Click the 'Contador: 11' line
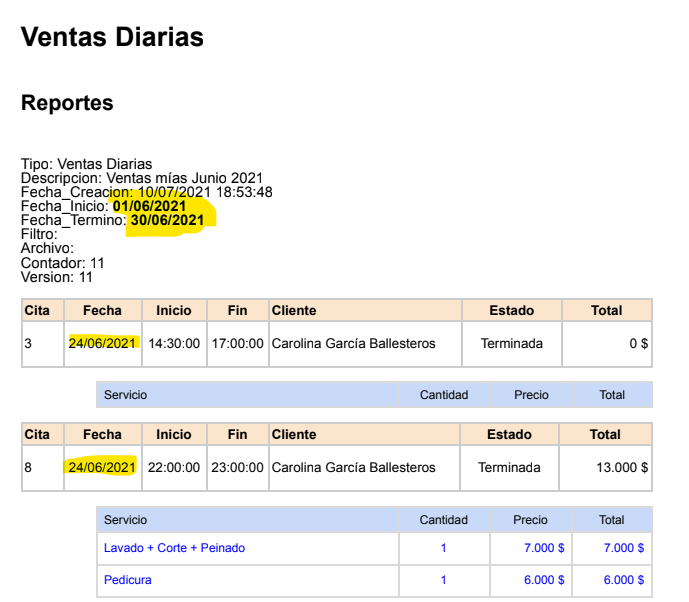Image resolution: width=689 pixels, height=602 pixels. pos(62,263)
